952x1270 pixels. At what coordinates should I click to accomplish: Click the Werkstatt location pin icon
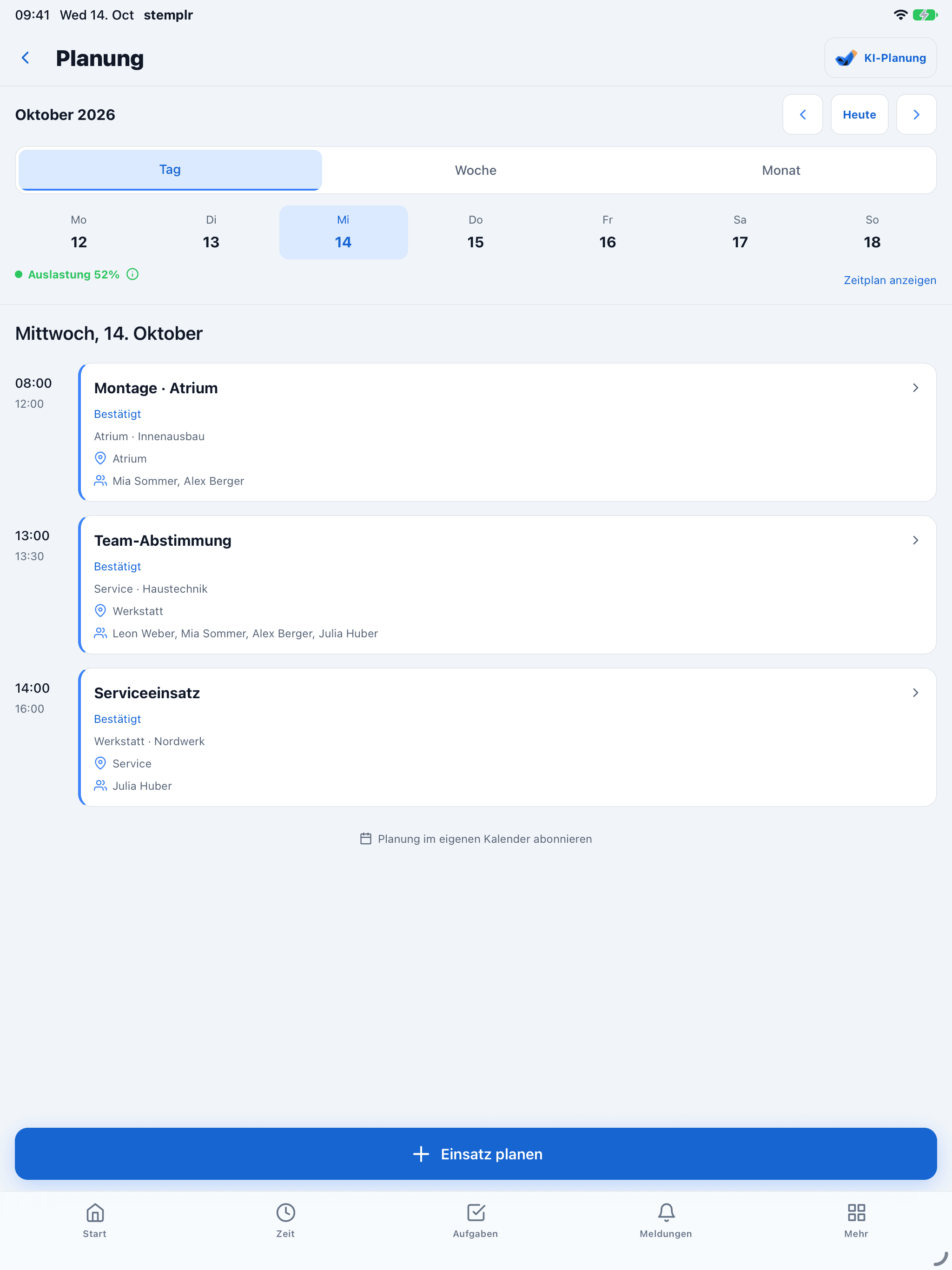100,611
